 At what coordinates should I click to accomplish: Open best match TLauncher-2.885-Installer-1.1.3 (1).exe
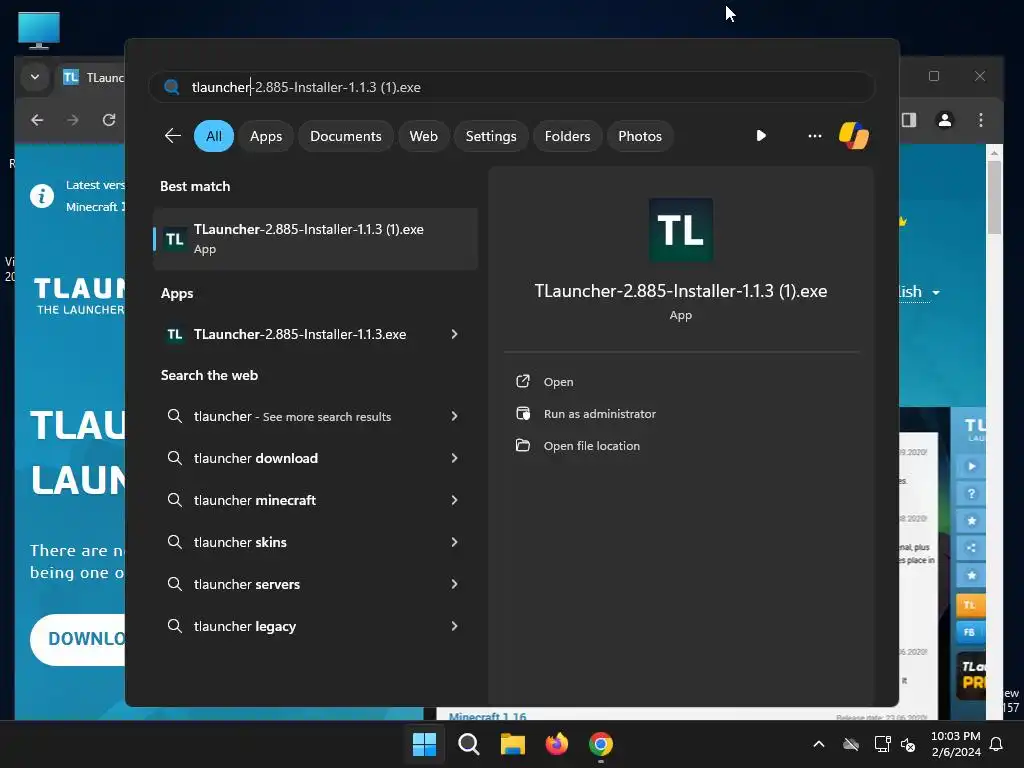pyautogui.click(x=315, y=238)
